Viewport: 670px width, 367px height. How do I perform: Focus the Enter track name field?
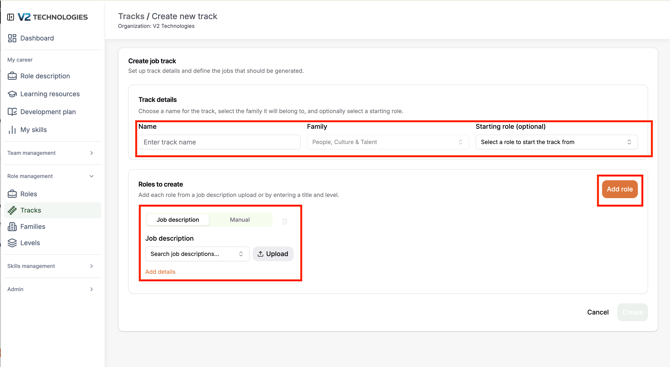(x=219, y=142)
